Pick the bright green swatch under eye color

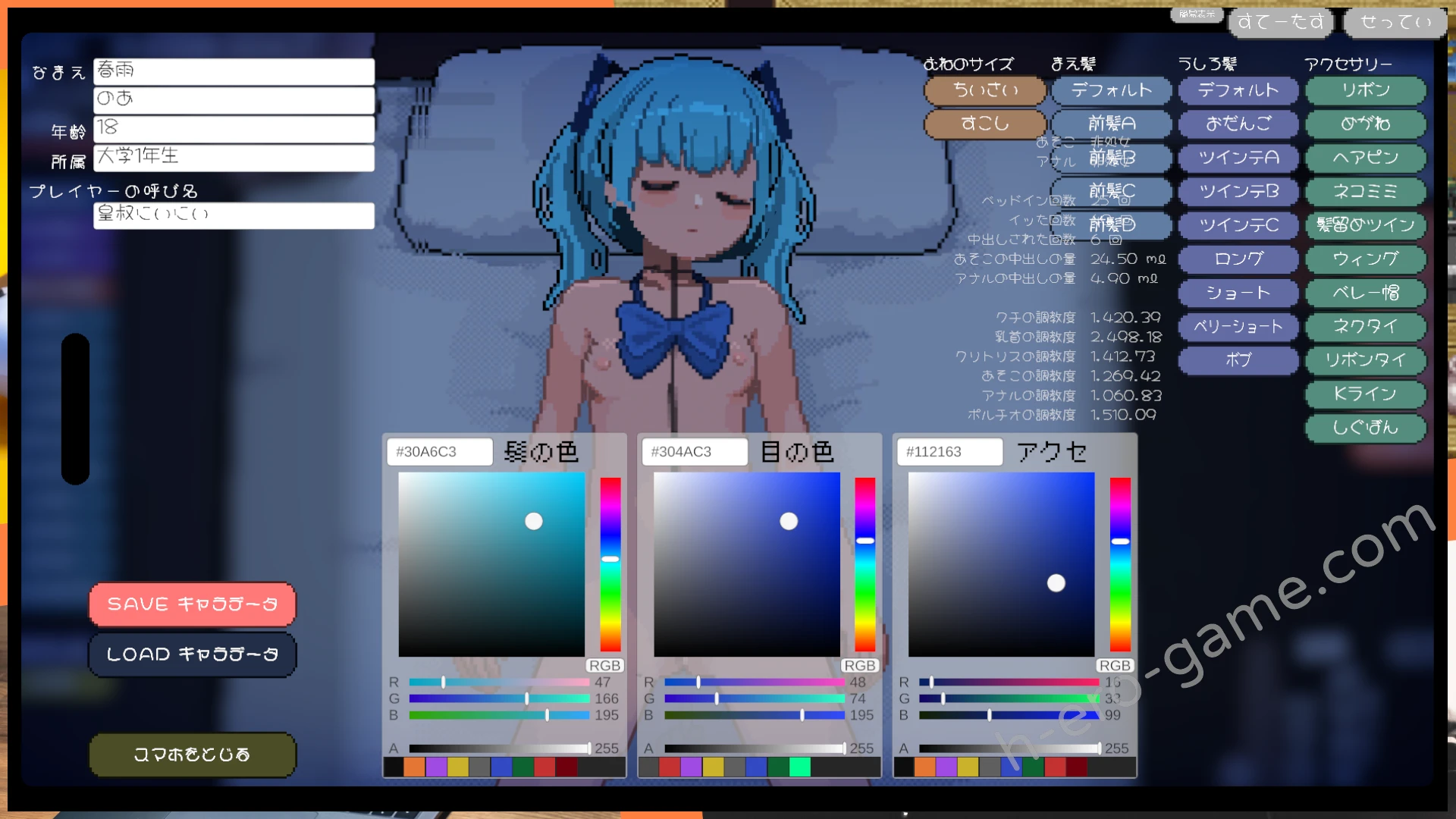799,767
